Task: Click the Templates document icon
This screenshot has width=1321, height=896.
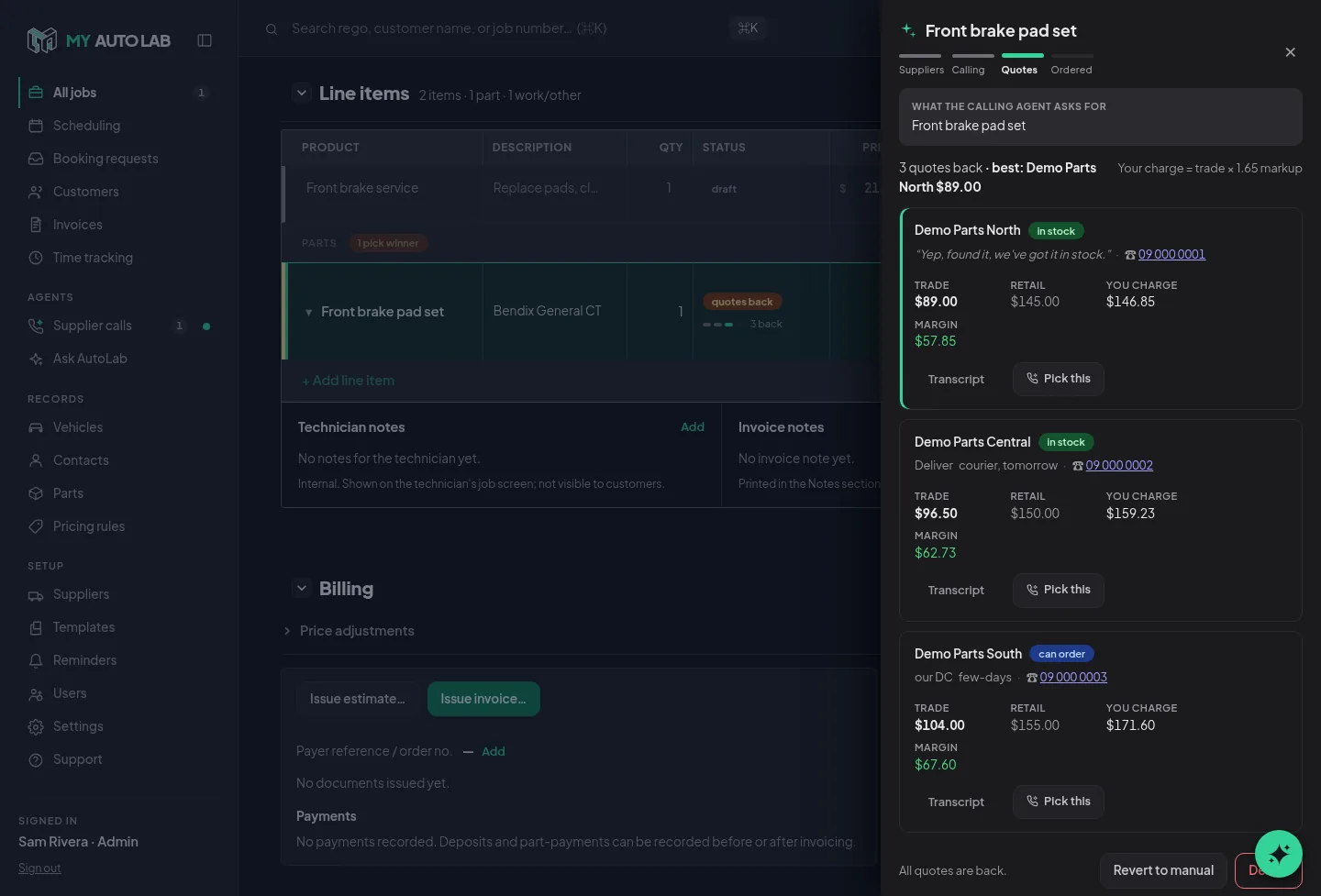Action: click(36, 627)
